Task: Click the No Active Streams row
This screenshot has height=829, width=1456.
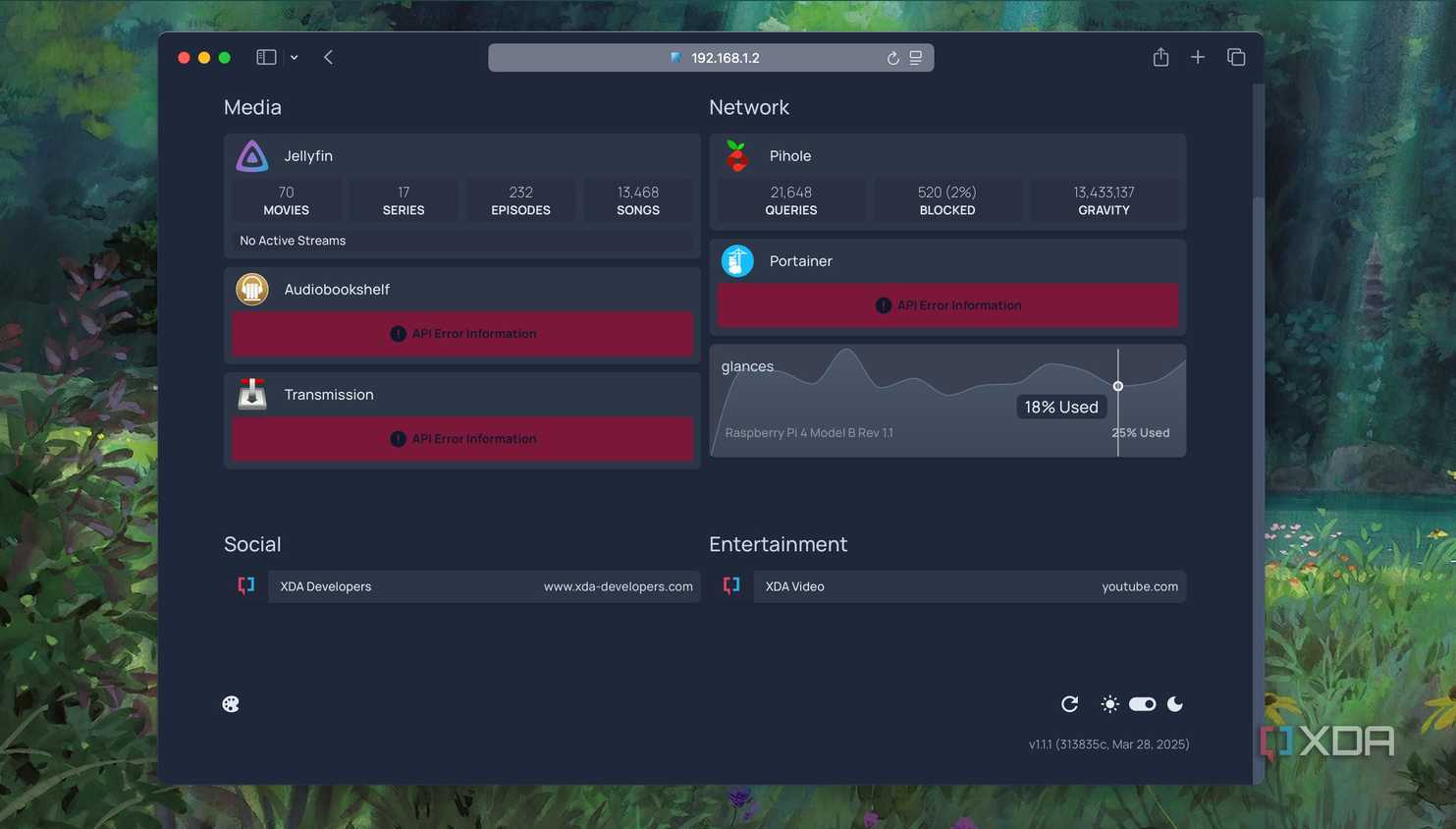Action: (x=462, y=241)
